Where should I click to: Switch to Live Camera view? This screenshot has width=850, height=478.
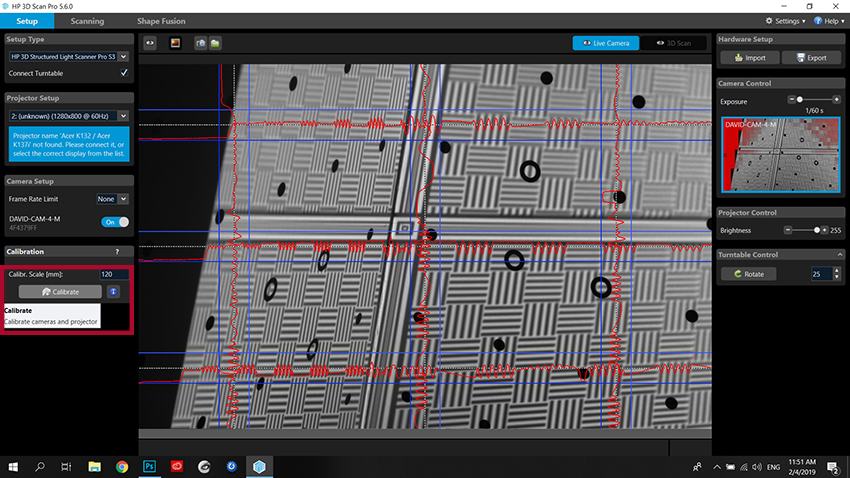606,43
